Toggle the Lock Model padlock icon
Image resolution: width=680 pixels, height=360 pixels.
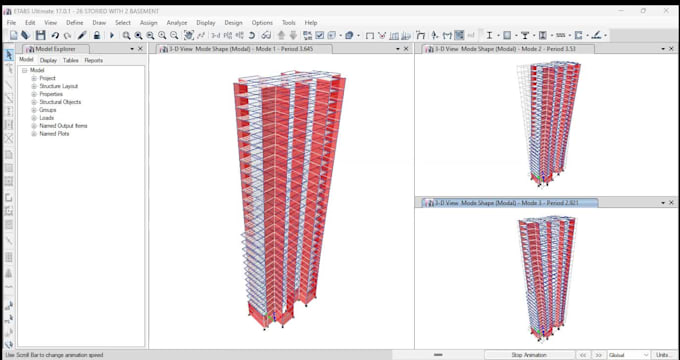97,36
